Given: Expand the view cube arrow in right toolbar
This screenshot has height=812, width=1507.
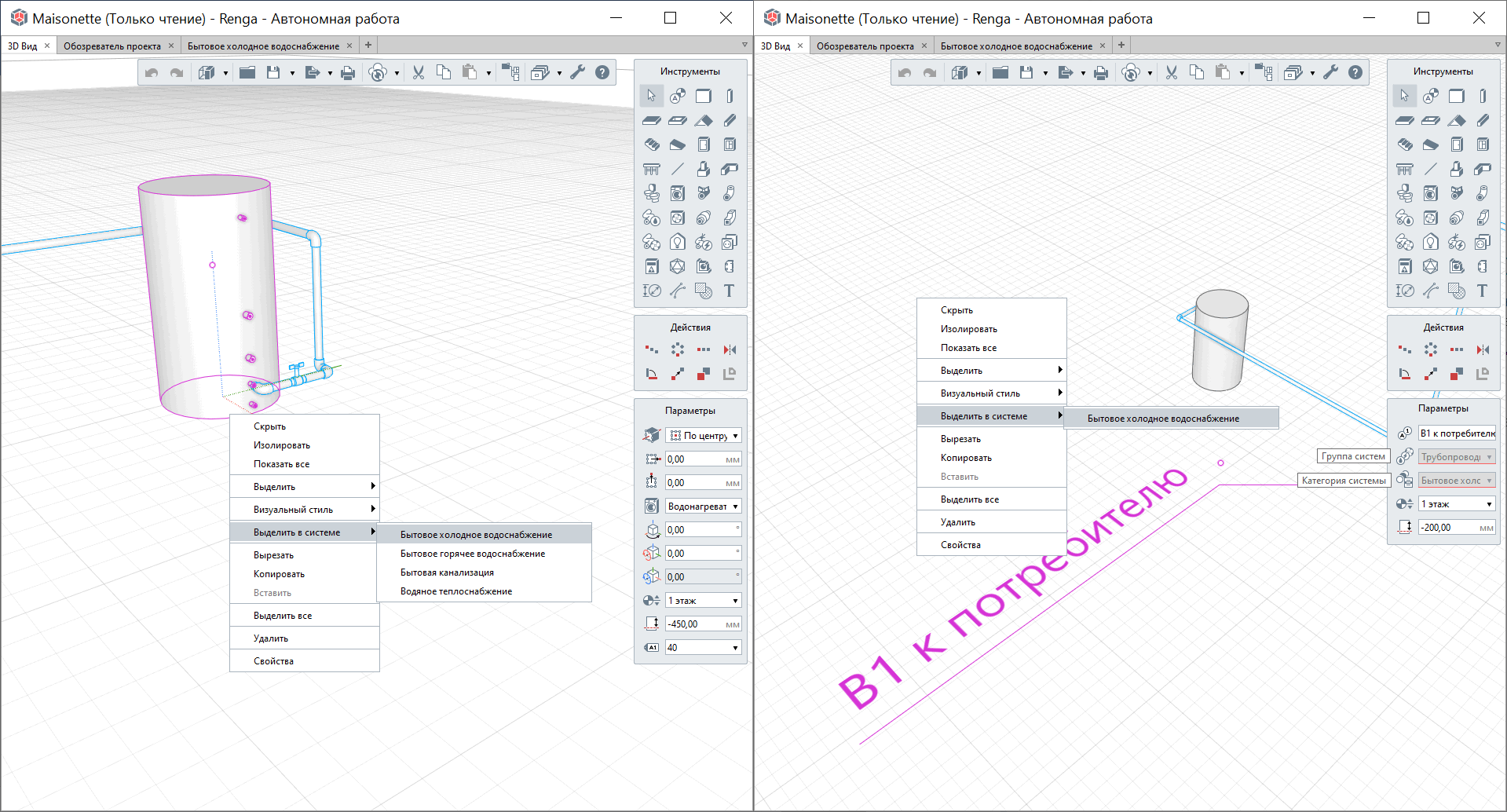Looking at the screenshot, I should pos(978,74).
